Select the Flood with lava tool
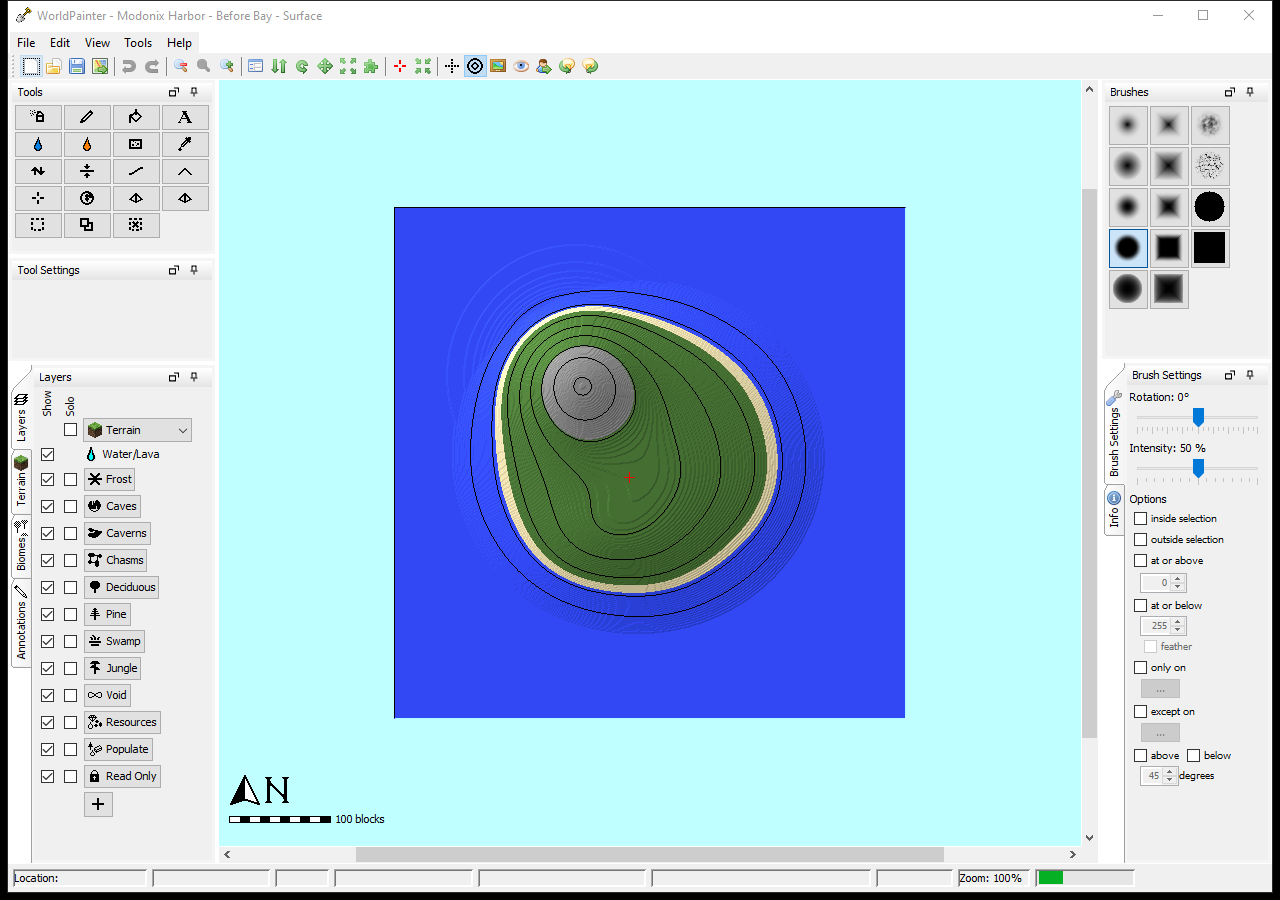 point(87,144)
